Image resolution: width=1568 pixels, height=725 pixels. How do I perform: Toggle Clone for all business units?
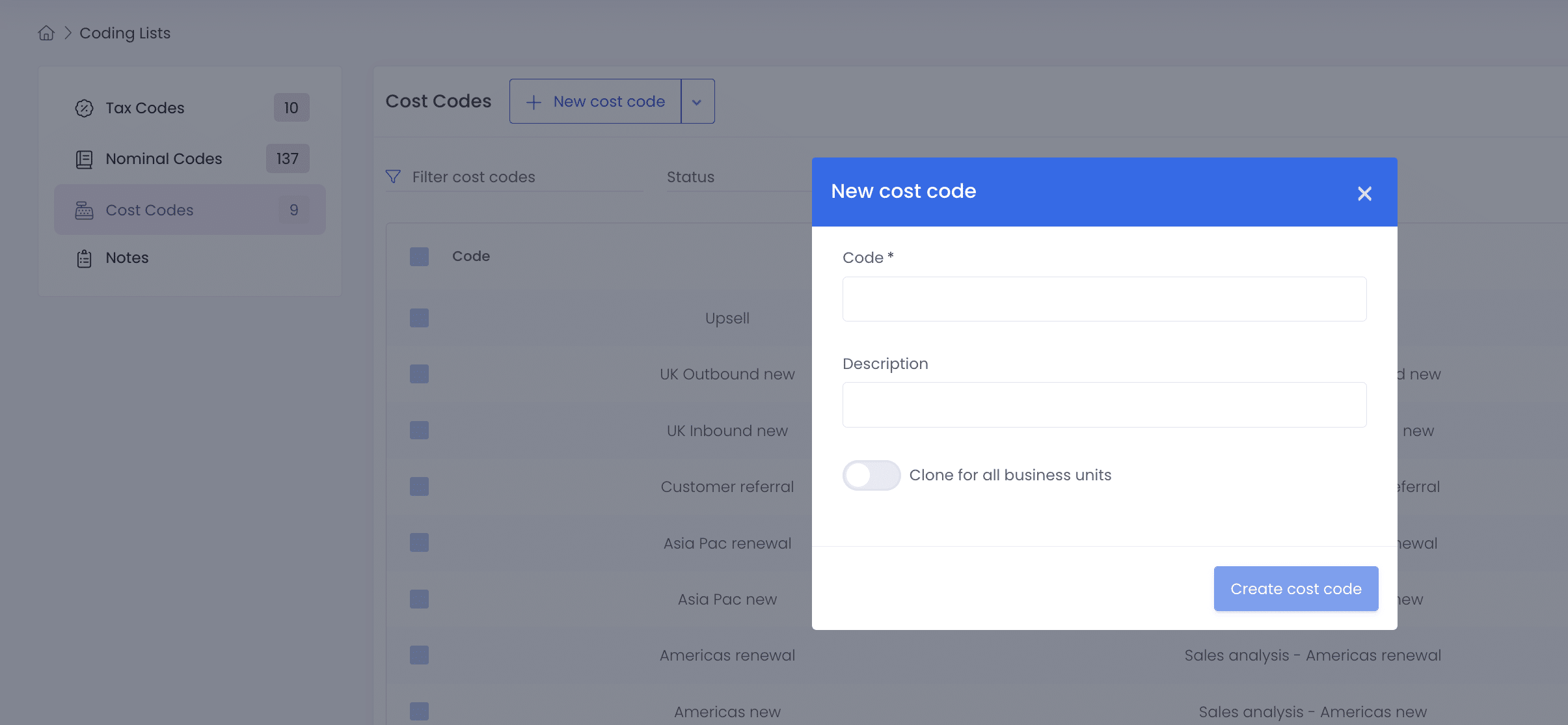click(871, 475)
